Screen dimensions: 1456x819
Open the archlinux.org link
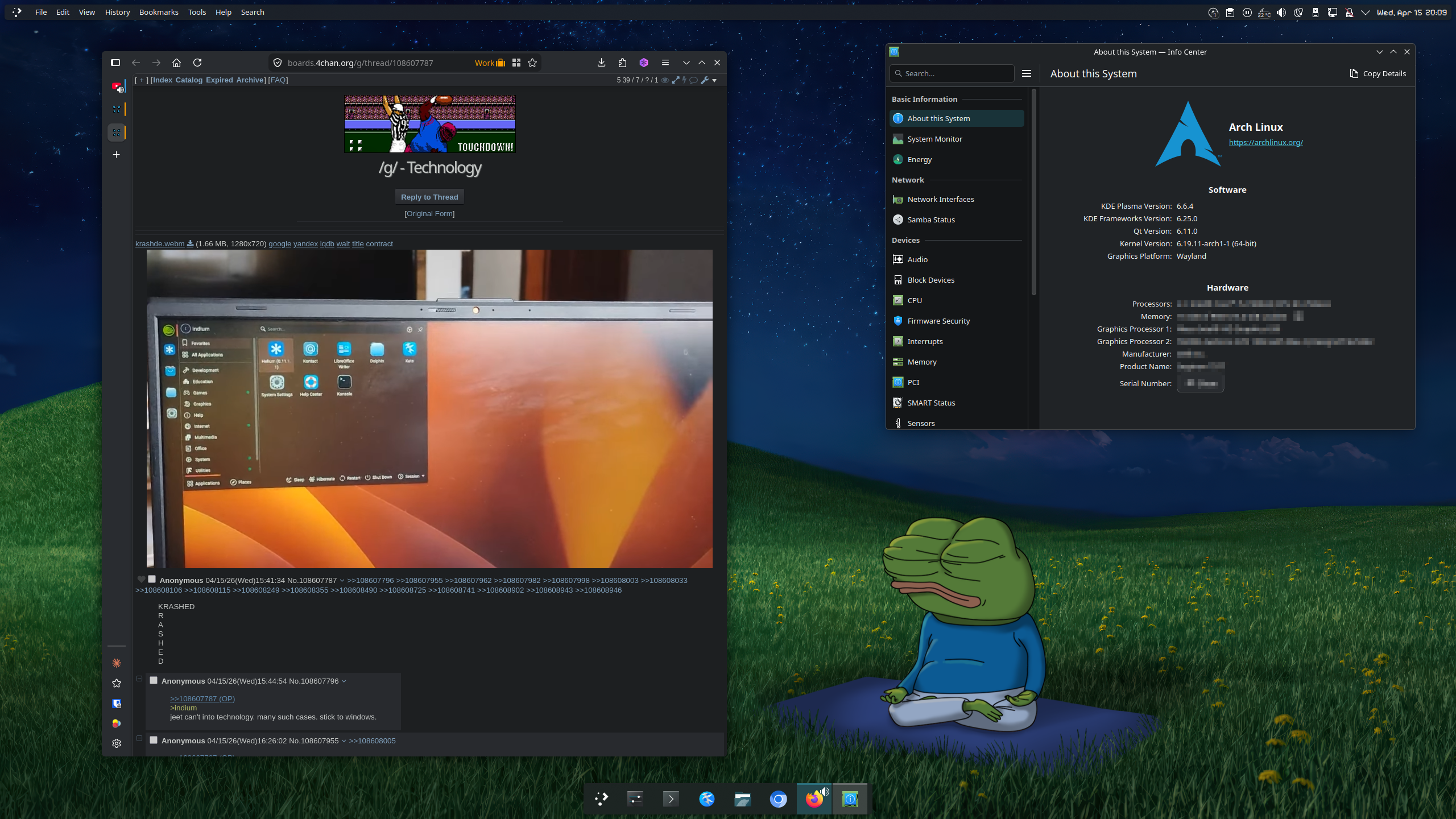point(1265,142)
